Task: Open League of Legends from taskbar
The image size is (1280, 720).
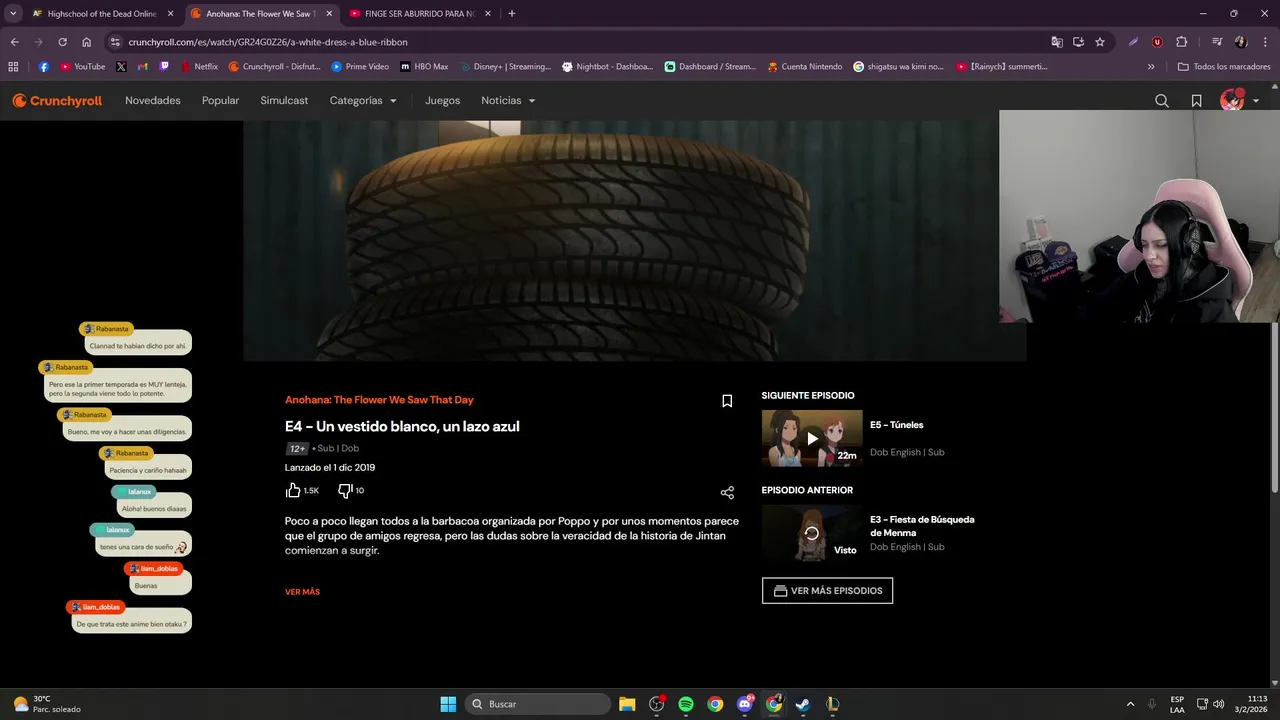Action: 832,704
